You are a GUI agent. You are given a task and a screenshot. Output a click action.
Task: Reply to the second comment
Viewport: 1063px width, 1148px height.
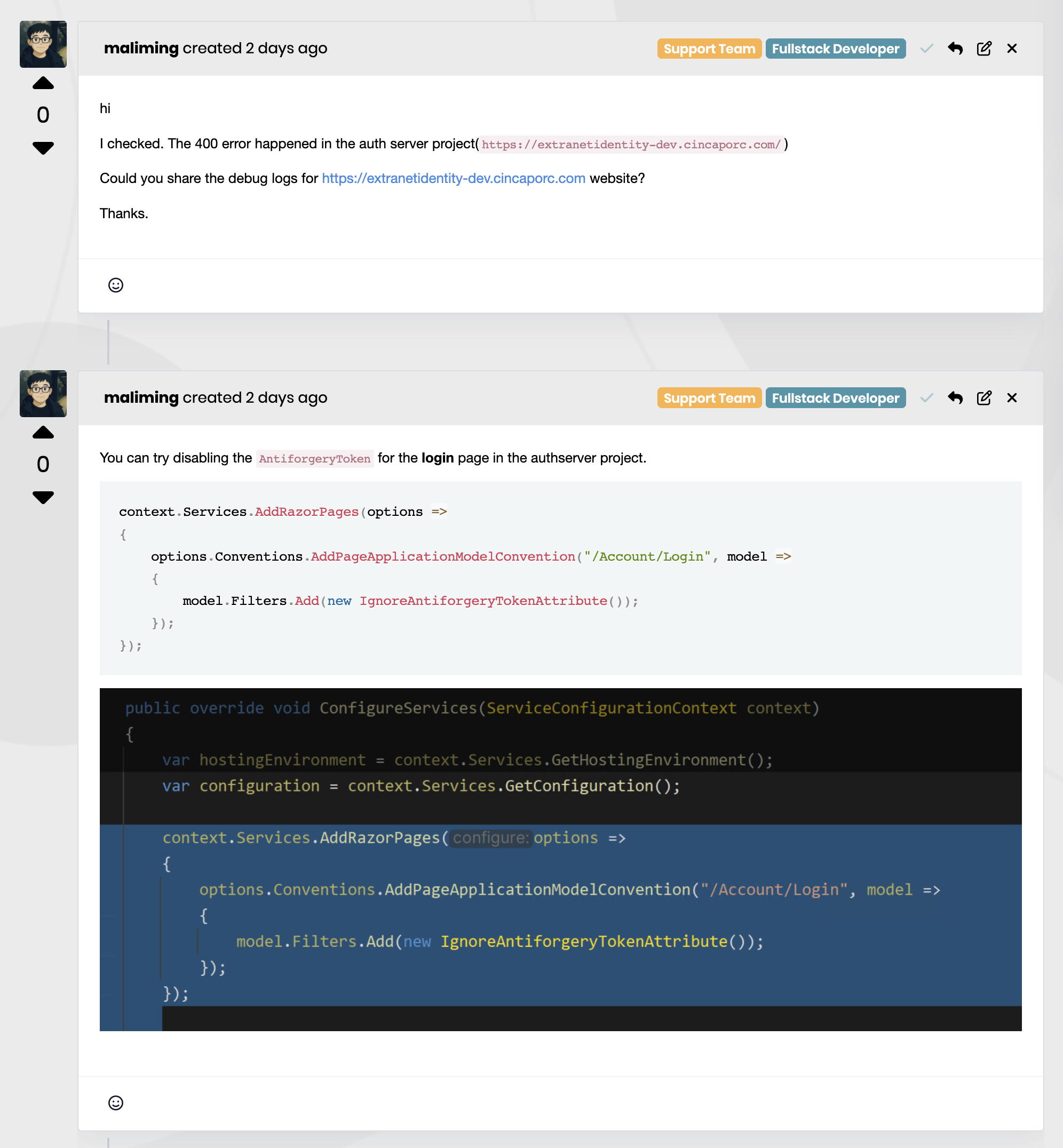pyautogui.click(x=955, y=397)
